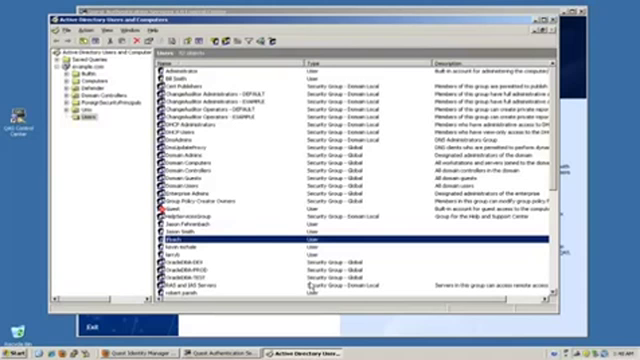Select the DnsAdmins group row
The width and height of the screenshot is (640, 360).
353,140
